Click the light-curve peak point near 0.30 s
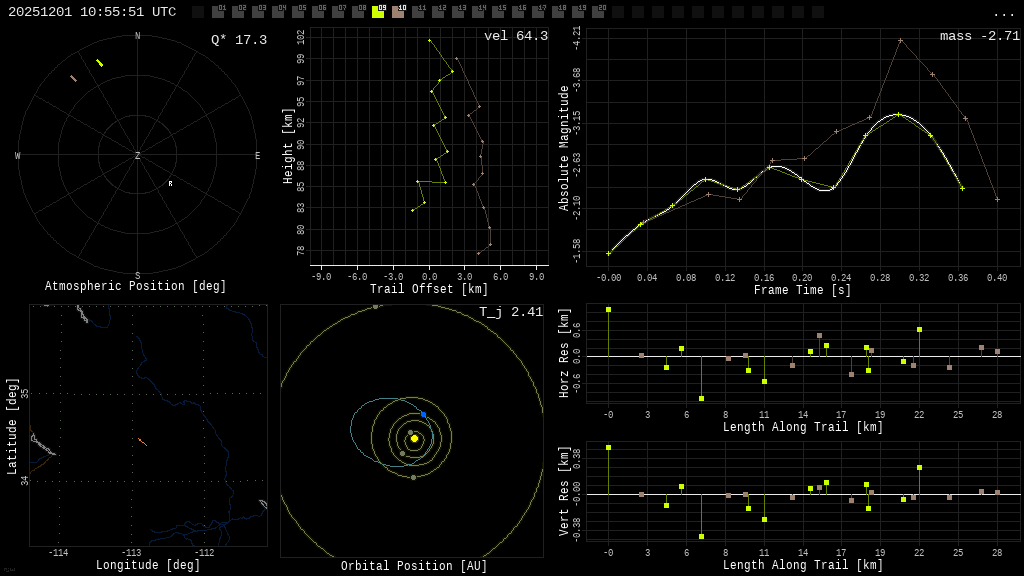Screen dimensions: 1024x576 point(899,115)
